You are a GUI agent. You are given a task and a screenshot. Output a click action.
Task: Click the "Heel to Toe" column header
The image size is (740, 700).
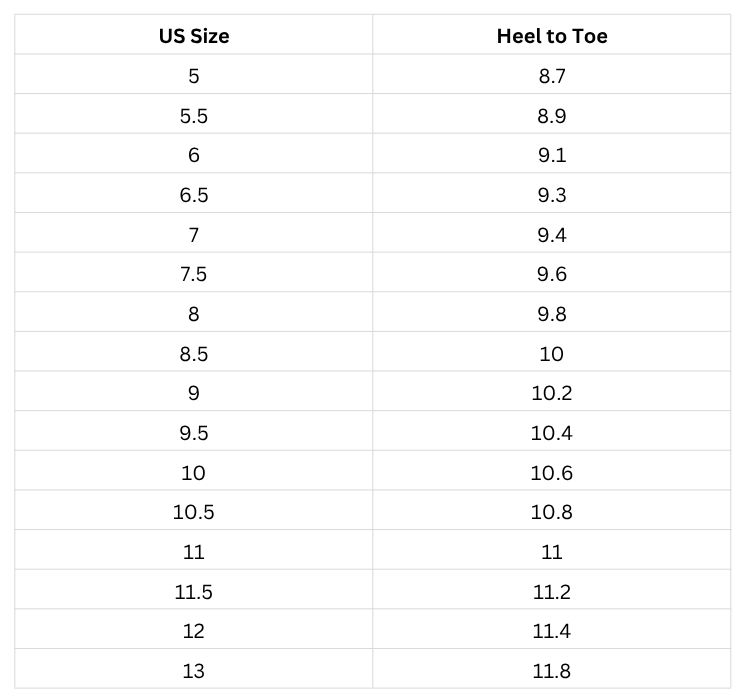(552, 37)
